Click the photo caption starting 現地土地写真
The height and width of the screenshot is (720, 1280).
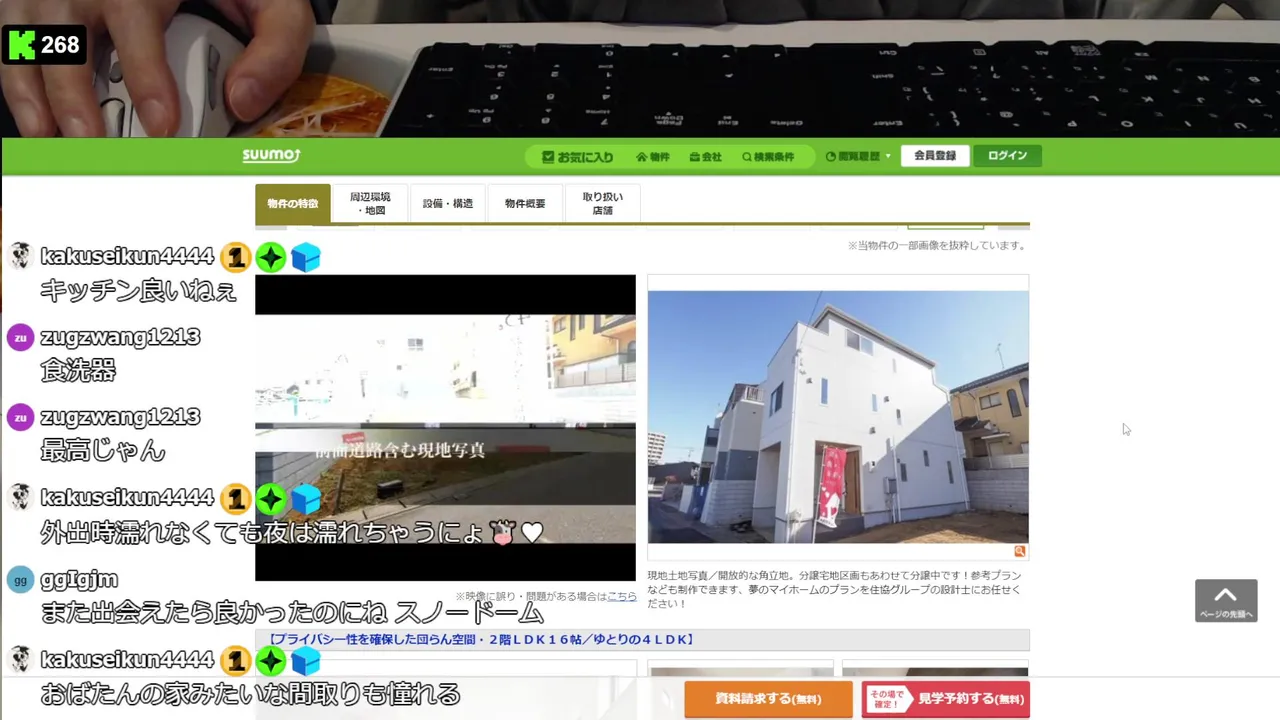(x=834, y=590)
